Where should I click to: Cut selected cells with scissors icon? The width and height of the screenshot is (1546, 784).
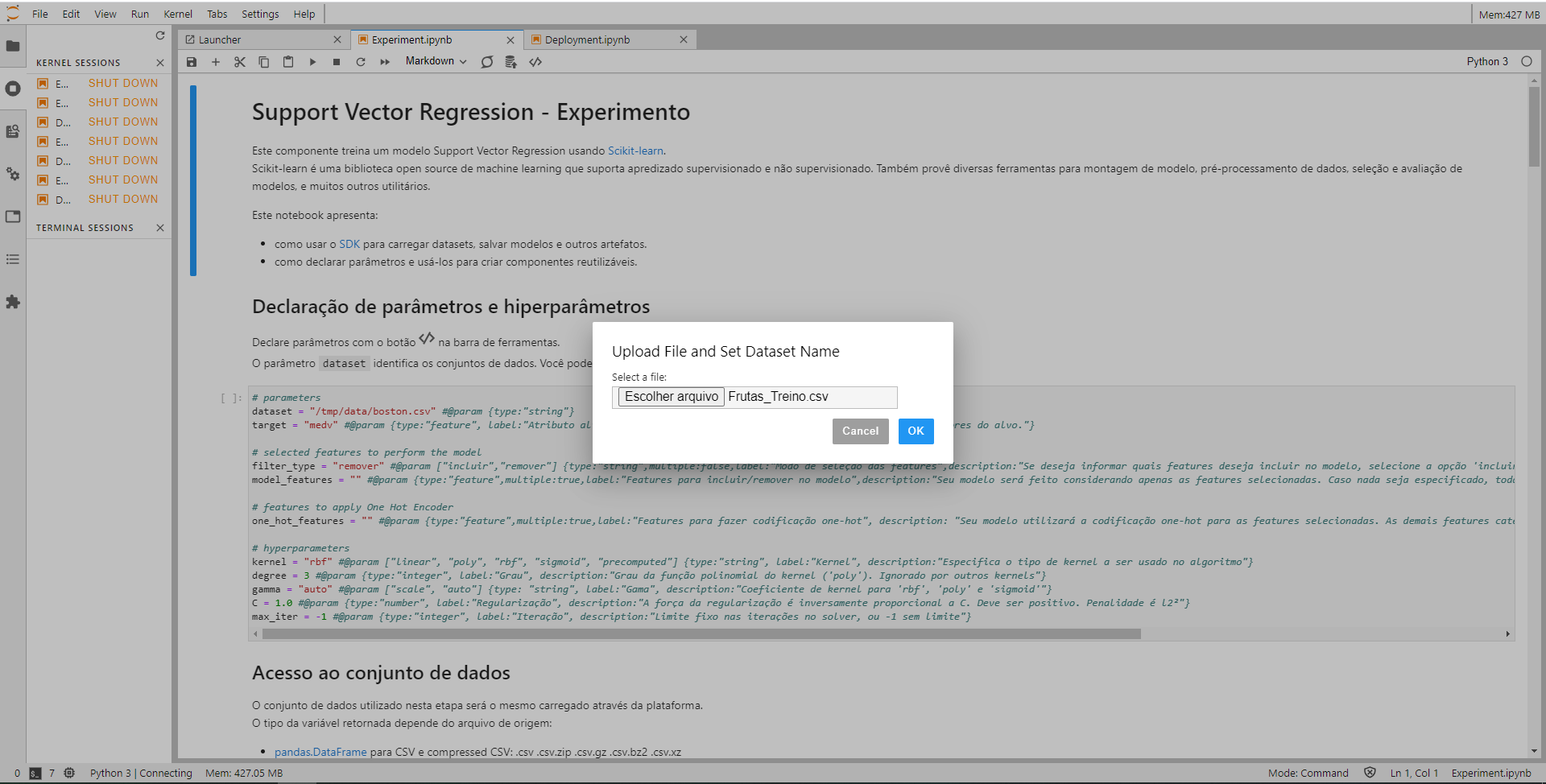point(240,62)
